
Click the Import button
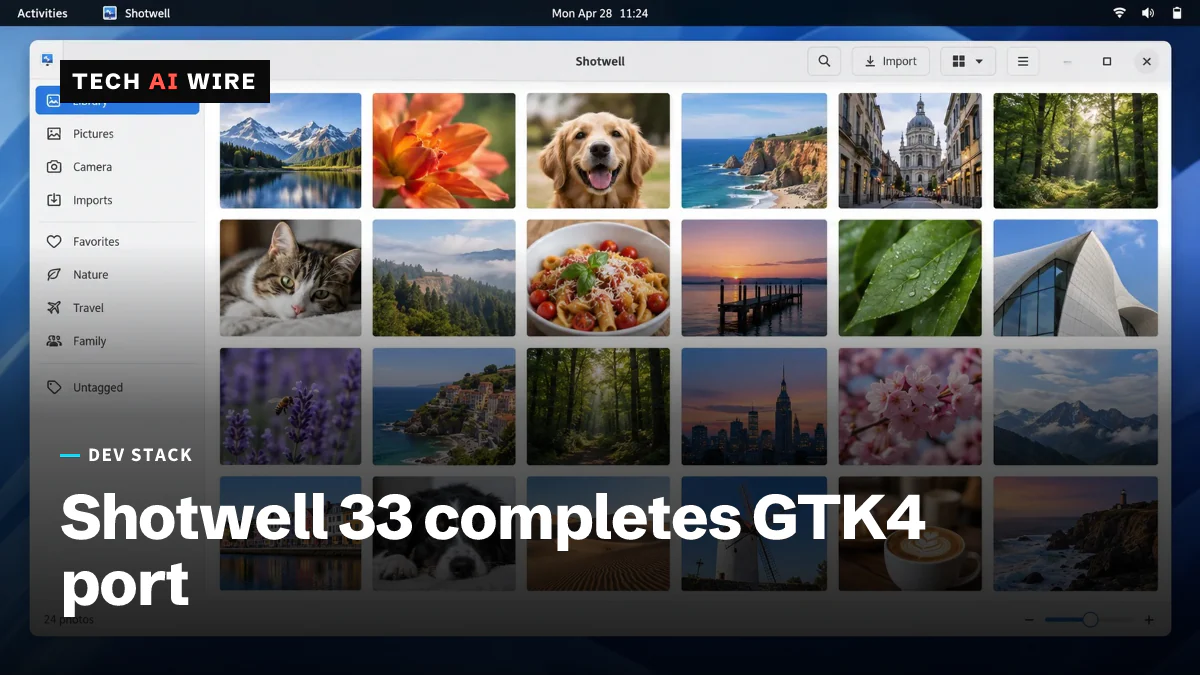tap(890, 61)
